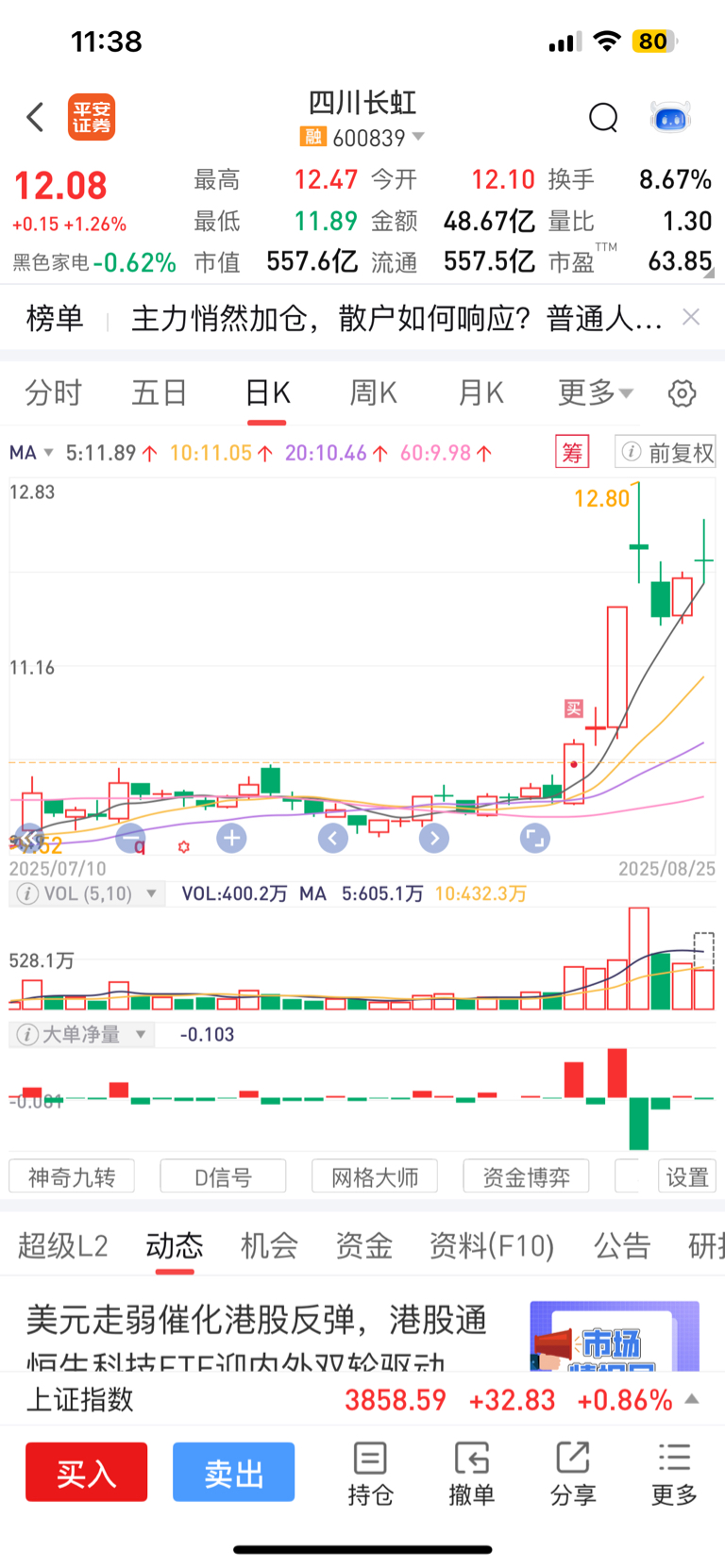Tap the blue 卖出 button
The image size is (725, 1568).
[x=233, y=1472]
